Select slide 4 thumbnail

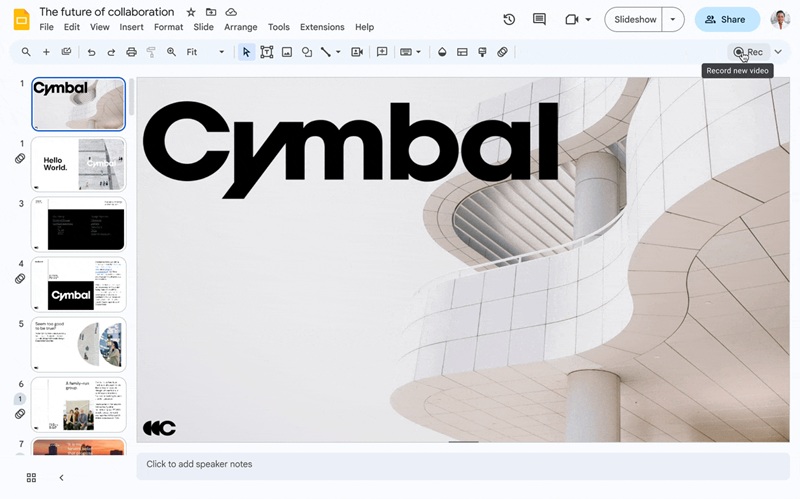[x=78, y=284]
